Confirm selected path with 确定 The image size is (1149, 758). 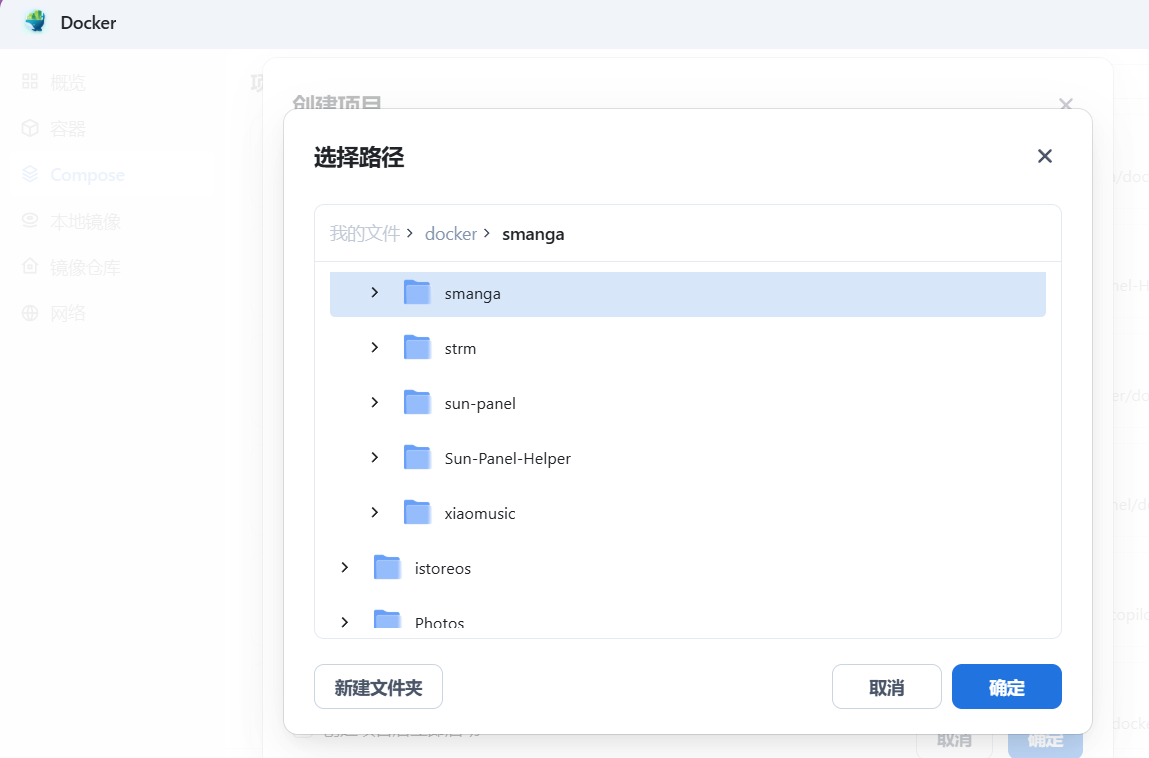(x=1006, y=687)
